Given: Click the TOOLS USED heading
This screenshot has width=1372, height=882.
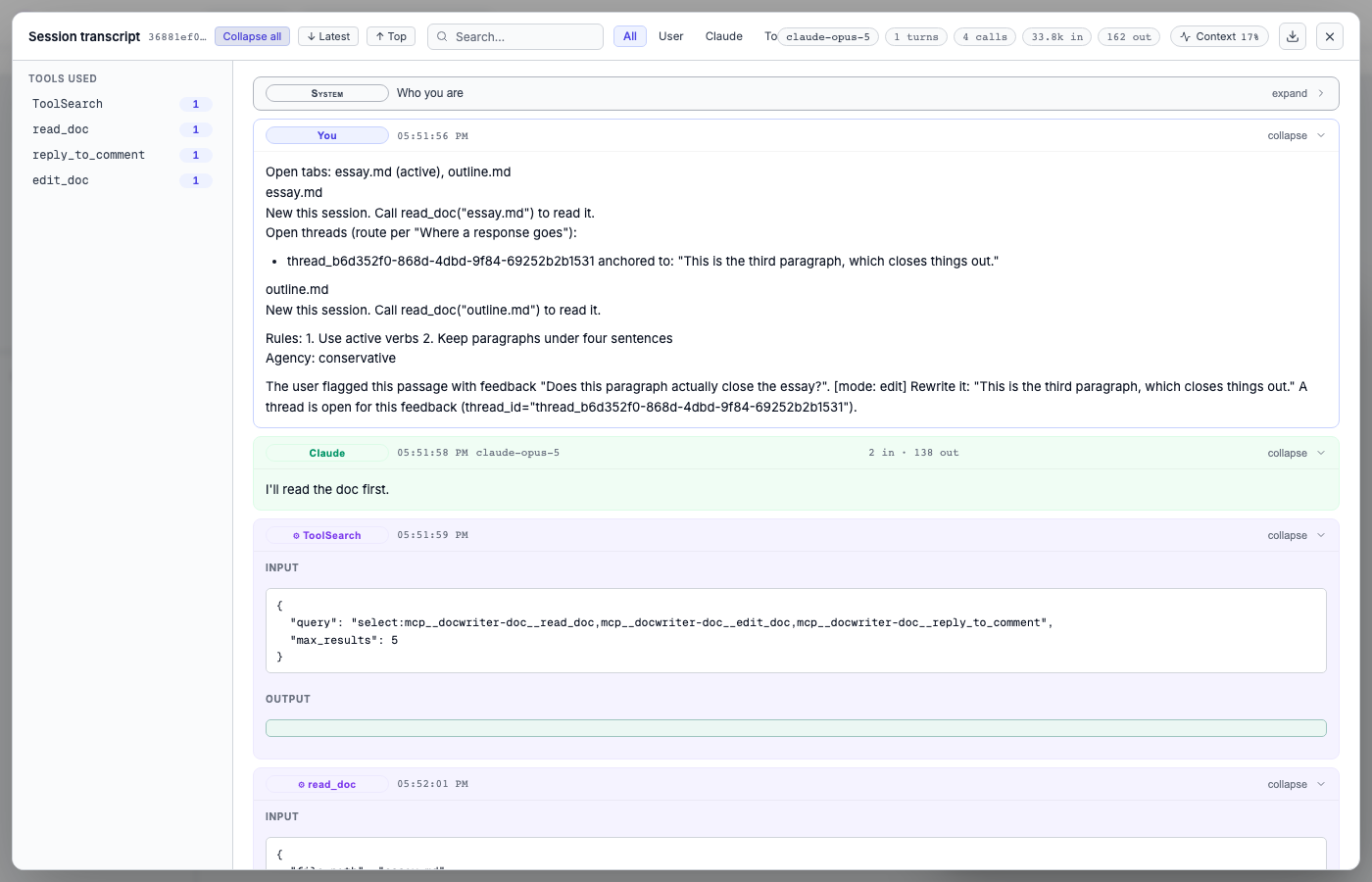Looking at the screenshot, I should [63, 78].
